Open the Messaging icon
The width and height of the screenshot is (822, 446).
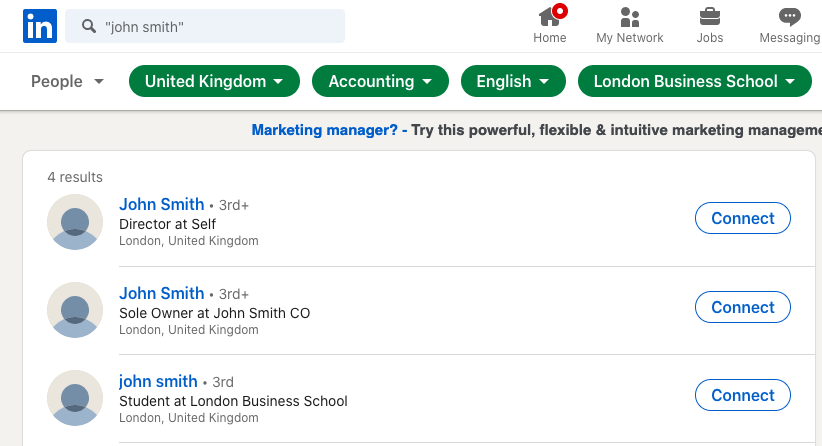click(790, 17)
